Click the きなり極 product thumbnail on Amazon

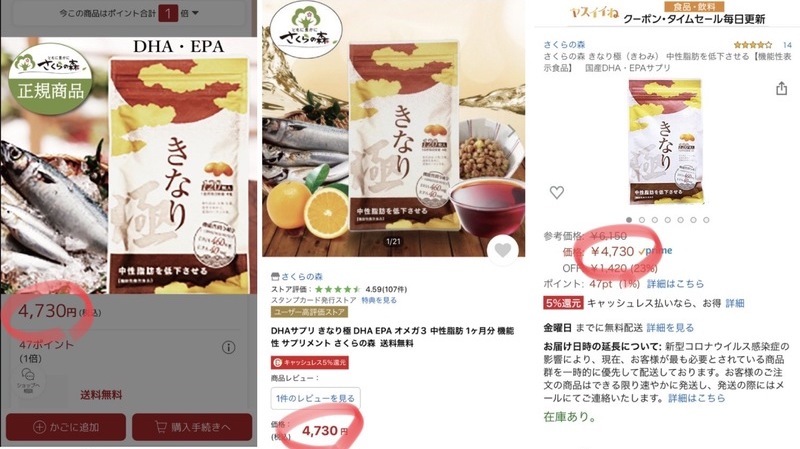click(x=665, y=142)
